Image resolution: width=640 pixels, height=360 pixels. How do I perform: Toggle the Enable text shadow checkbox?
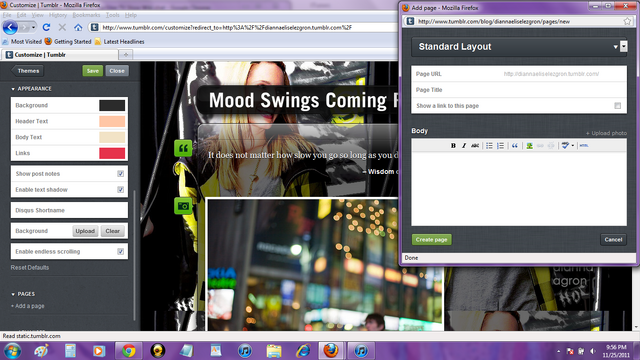point(120,190)
